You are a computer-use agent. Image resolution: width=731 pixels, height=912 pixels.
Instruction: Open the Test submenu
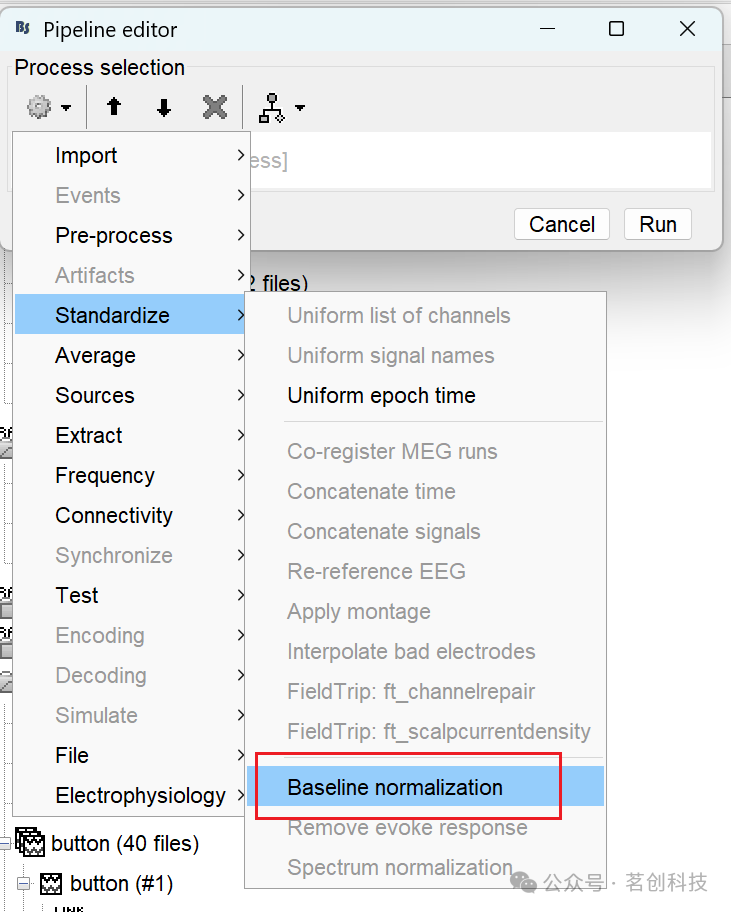131,596
